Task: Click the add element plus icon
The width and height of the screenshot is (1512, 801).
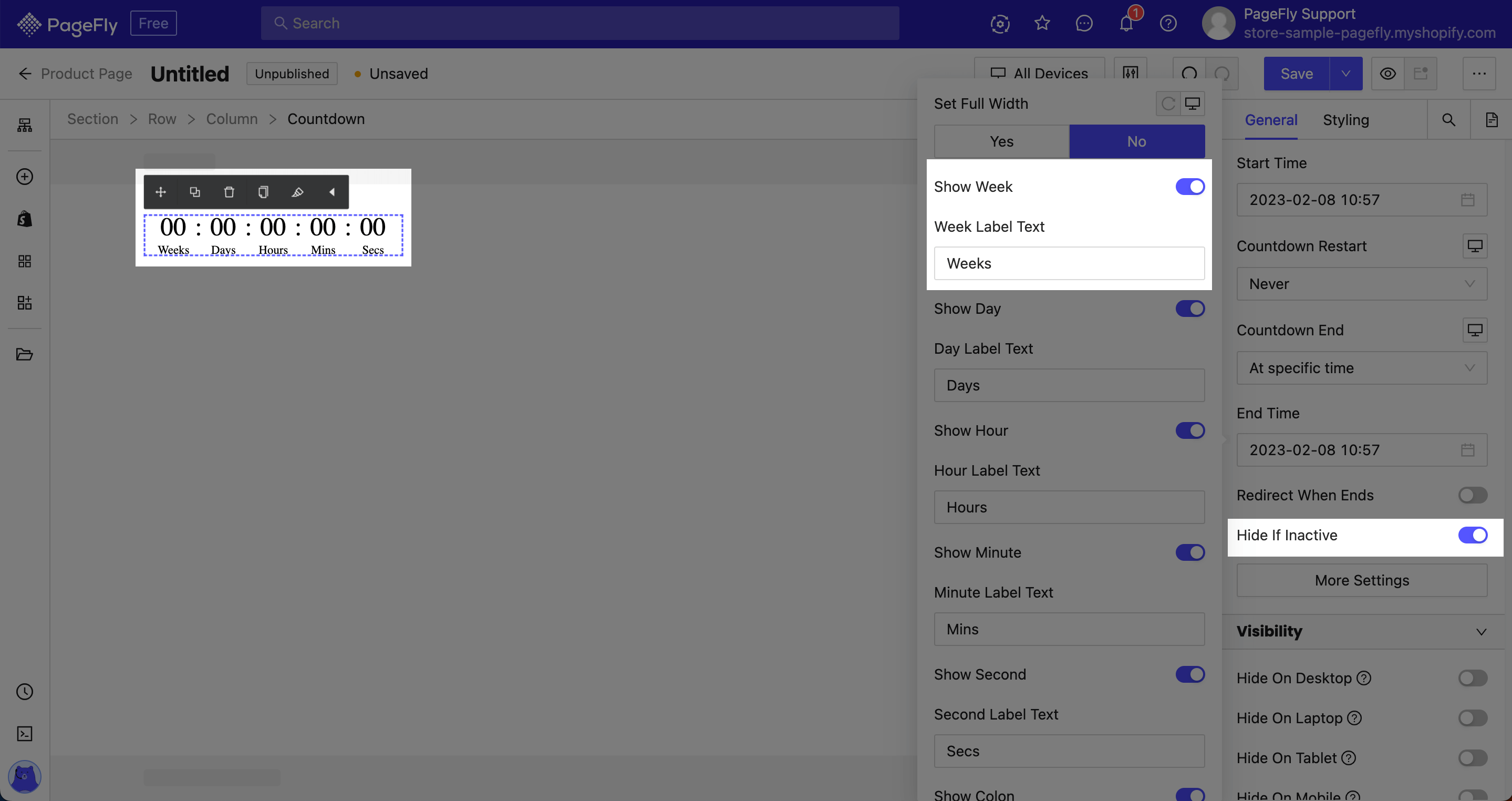Action: pyautogui.click(x=25, y=177)
